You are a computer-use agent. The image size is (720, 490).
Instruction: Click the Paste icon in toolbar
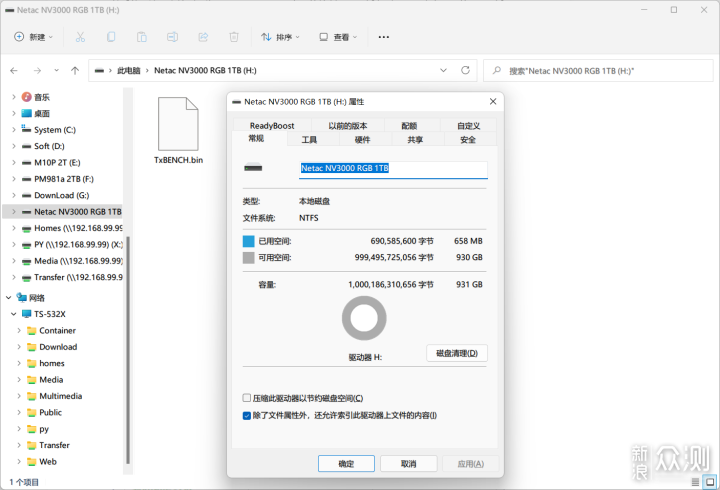(142, 37)
